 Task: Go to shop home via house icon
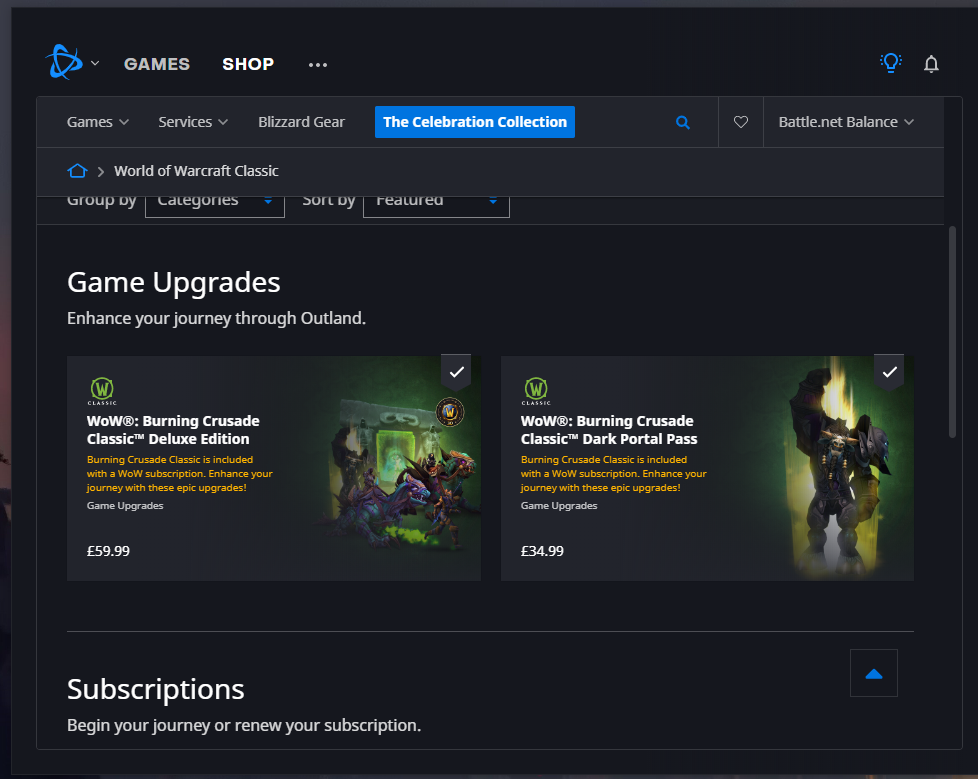pyautogui.click(x=77, y=171)
